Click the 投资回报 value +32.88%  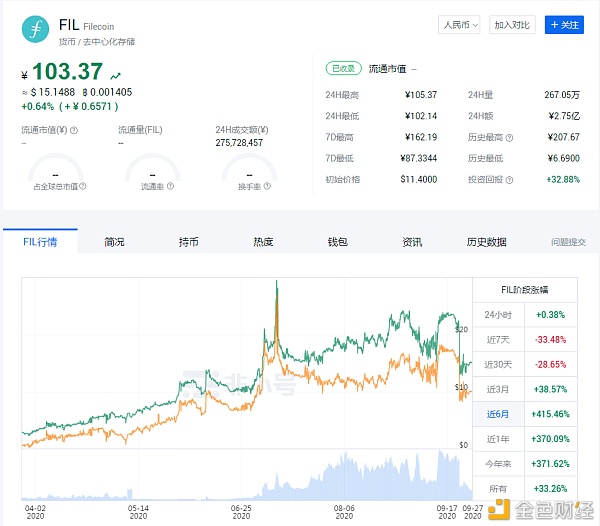pyautogui.click(x=563, y=179)
